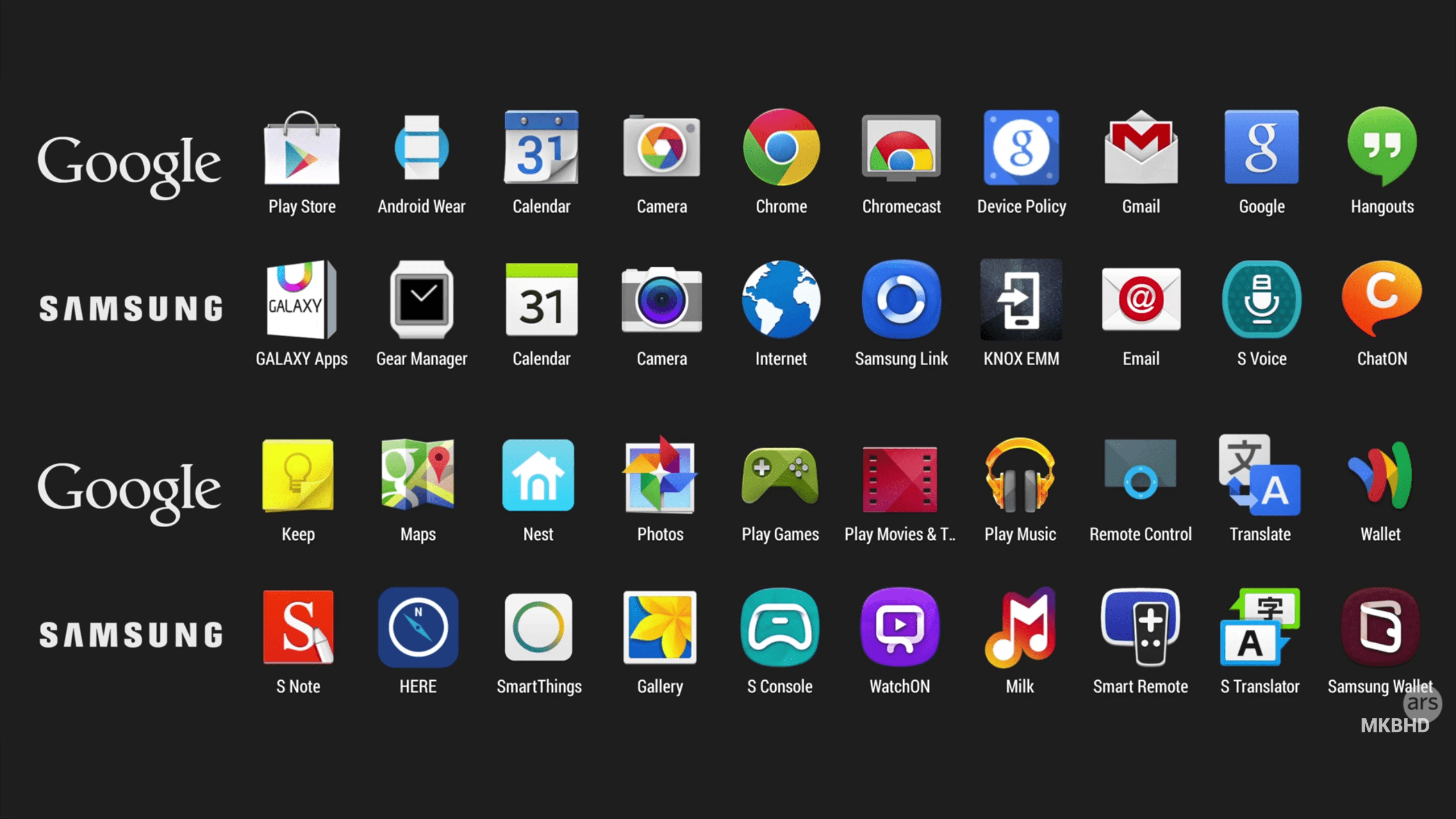Screen dimensions: 1456x819
Task: Launch Chrome browser
Action: [x=781, y=147]
